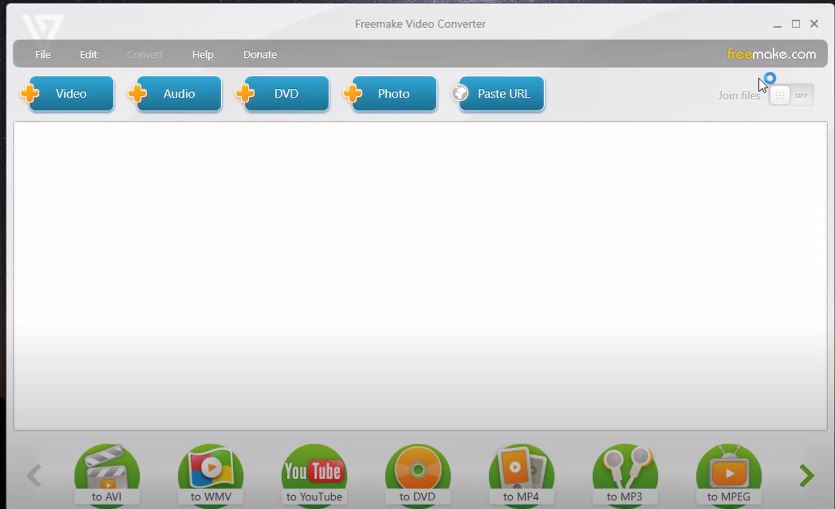Image resolution: width=835 pixels, height=509 pixels.
Task: Maximize the Freemake Video Converter window
Action: coord(796,24)
